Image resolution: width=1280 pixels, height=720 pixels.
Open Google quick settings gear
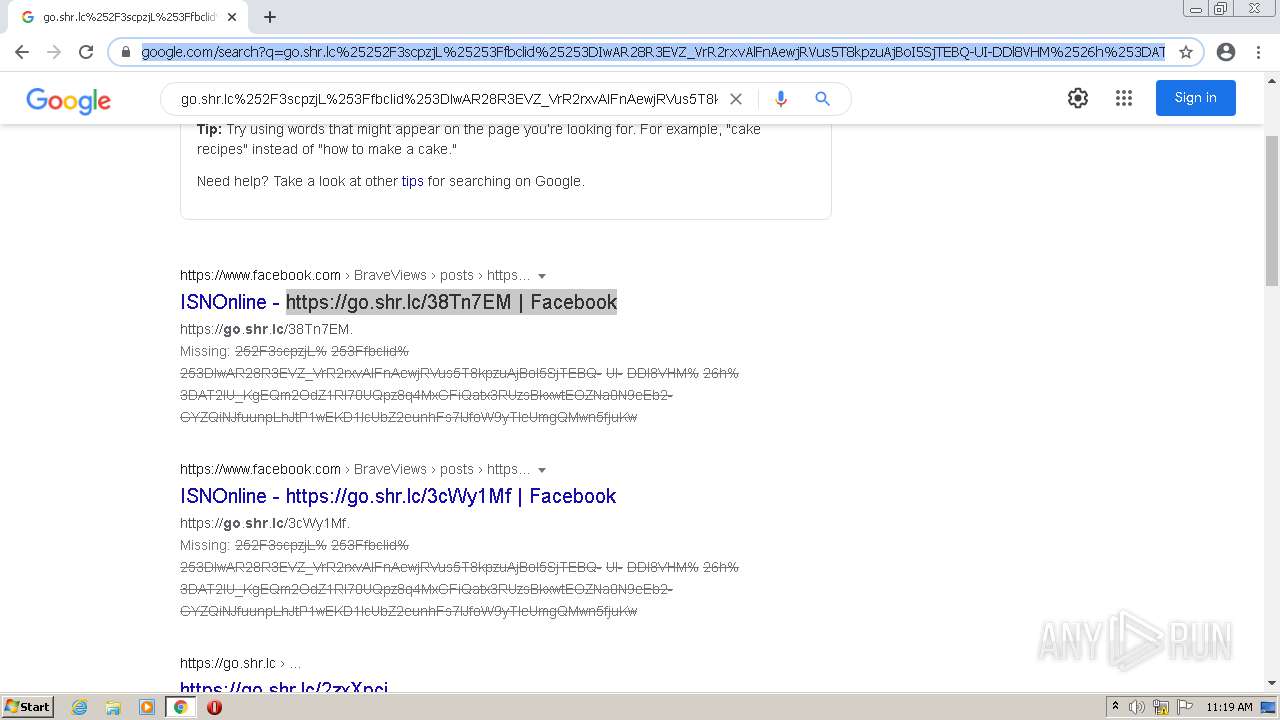coord(1078,98)
